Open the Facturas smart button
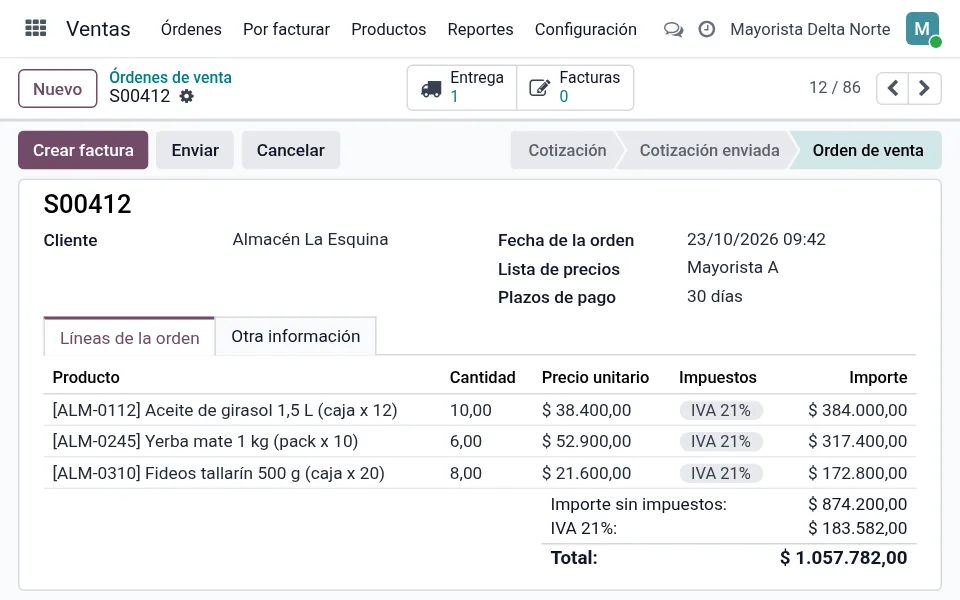This screenshot has height=600, width=960. point(575,88)
